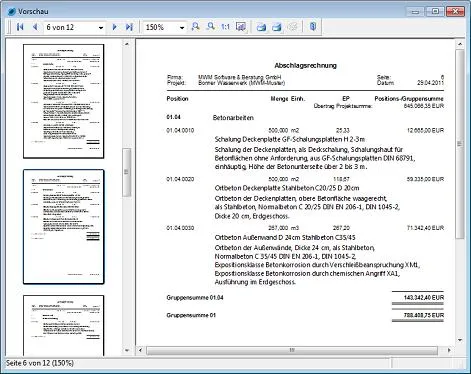
Task: Click the zoom in magnifier icon
Action: 196,27
